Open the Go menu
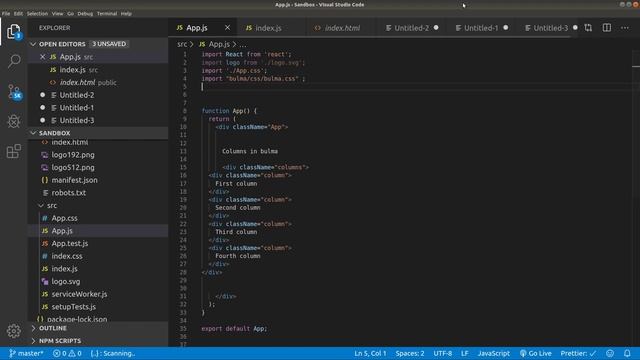This screenshot has height=360, width=640. (x=71, y=13)
